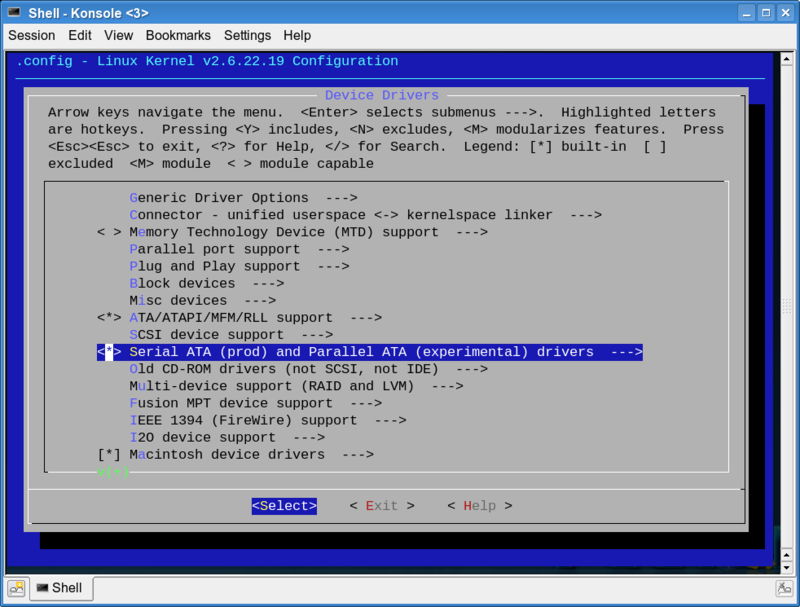This screenshot has height=607, width=800.
Task: Click the < Help > button in dialog
Action: coord(480,506)
